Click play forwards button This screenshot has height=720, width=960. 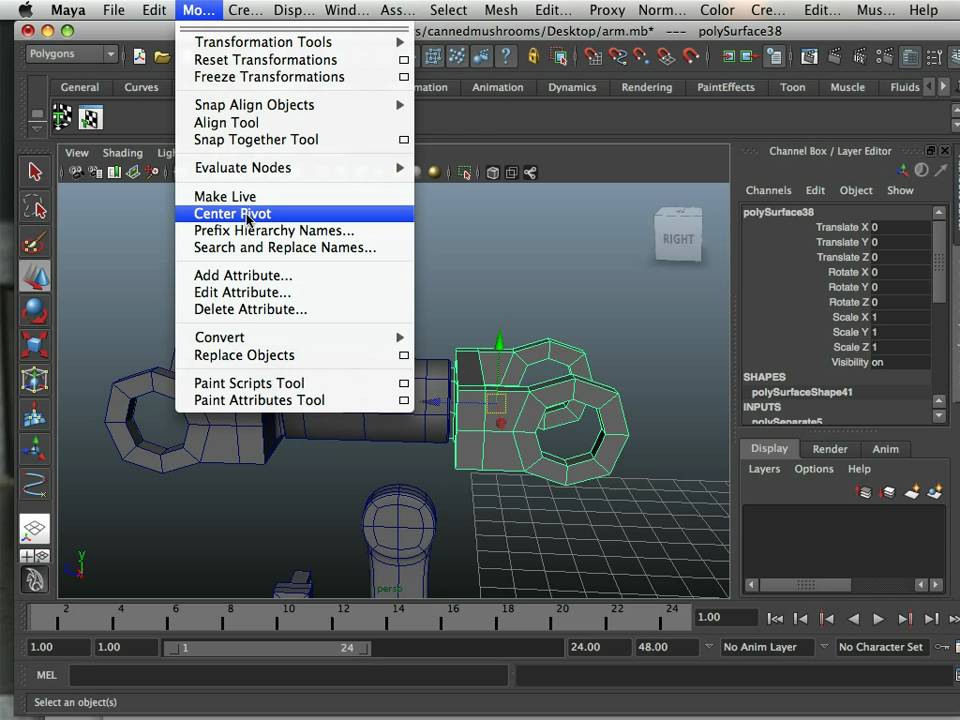[x=878, y=619]
